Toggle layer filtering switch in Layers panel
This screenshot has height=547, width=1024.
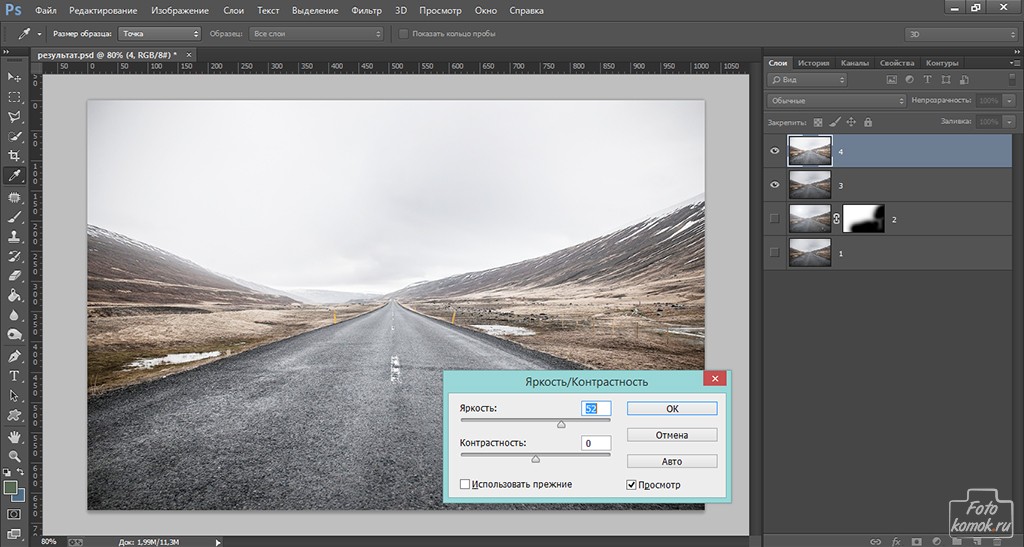[1011, 80]
